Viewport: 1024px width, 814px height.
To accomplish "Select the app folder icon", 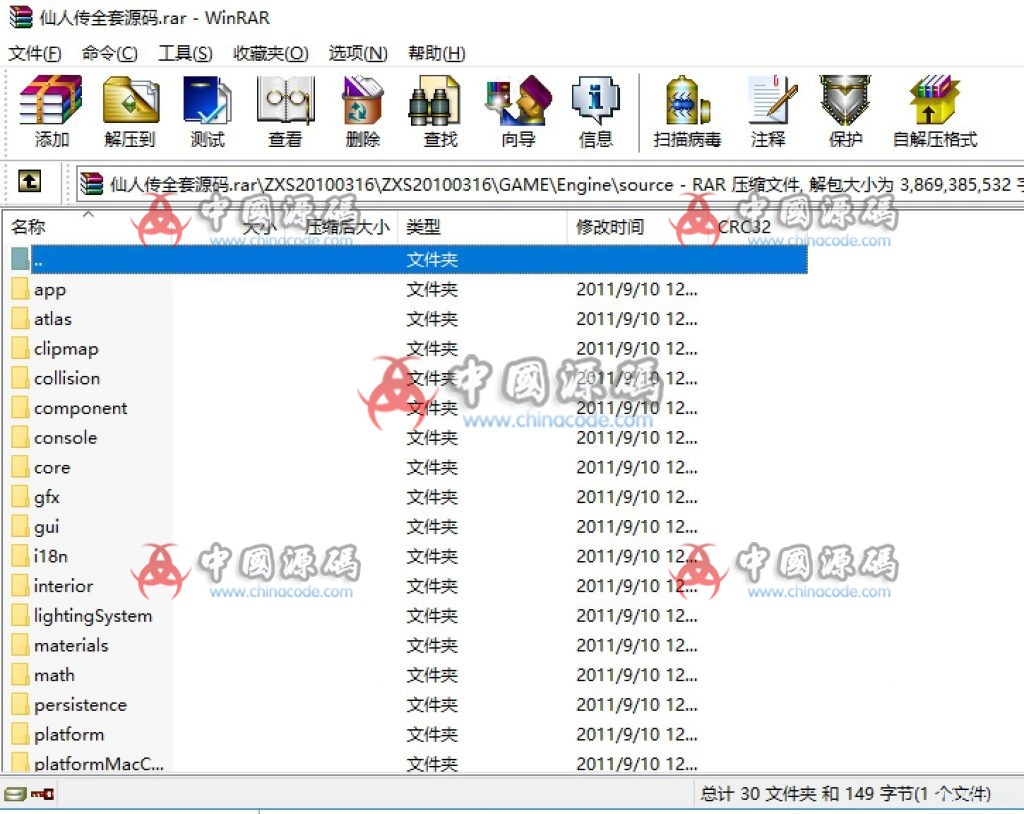I will [x=20, y=289].
